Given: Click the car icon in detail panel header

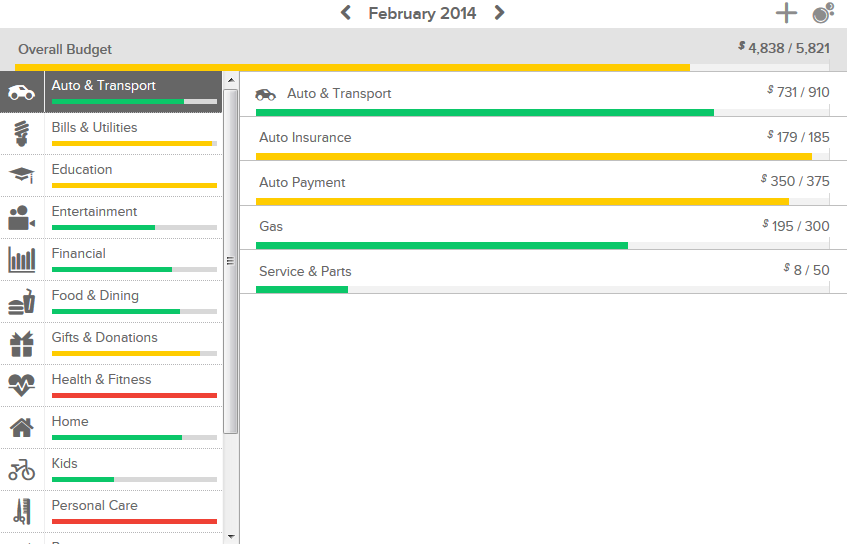Looking at the screenshot, I should [x=265, y=95].
